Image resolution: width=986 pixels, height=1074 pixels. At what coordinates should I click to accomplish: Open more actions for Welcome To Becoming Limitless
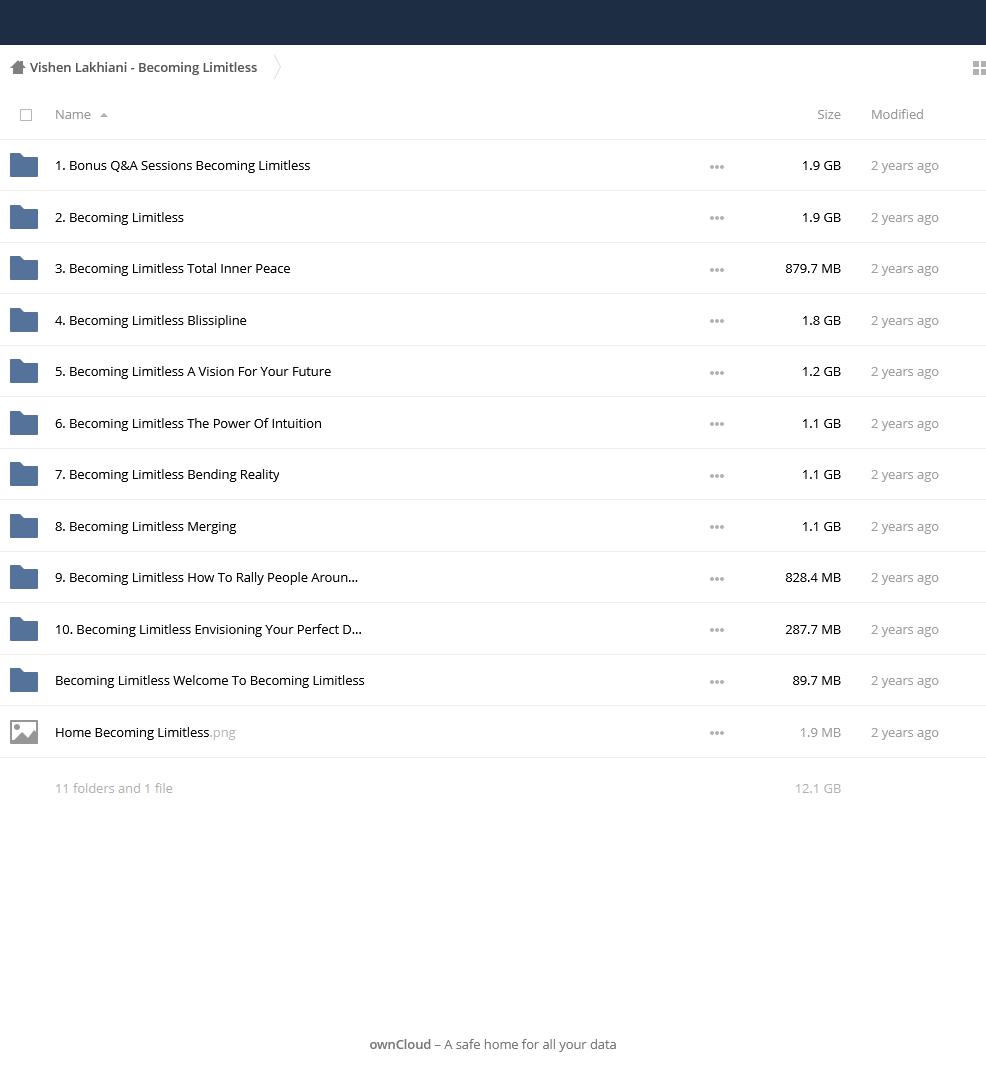pyautogui.click(x=717, y=682)
